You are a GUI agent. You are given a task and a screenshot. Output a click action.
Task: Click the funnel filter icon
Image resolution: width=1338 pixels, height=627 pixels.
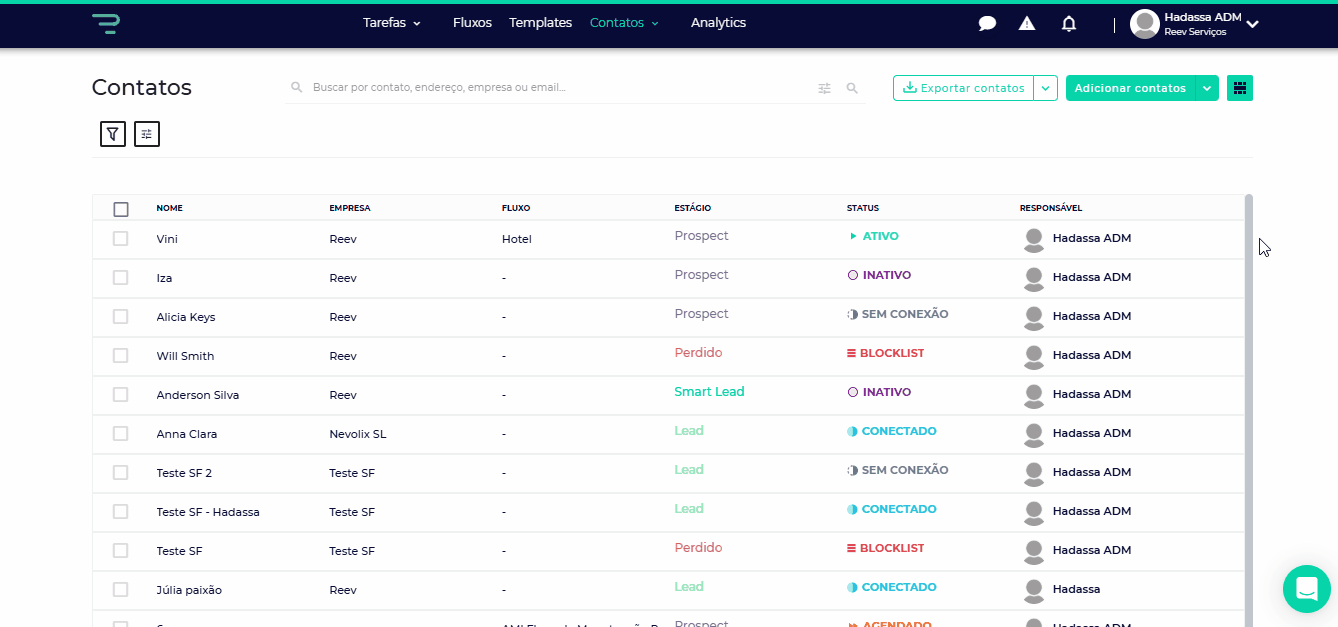[x=113, y=134]
